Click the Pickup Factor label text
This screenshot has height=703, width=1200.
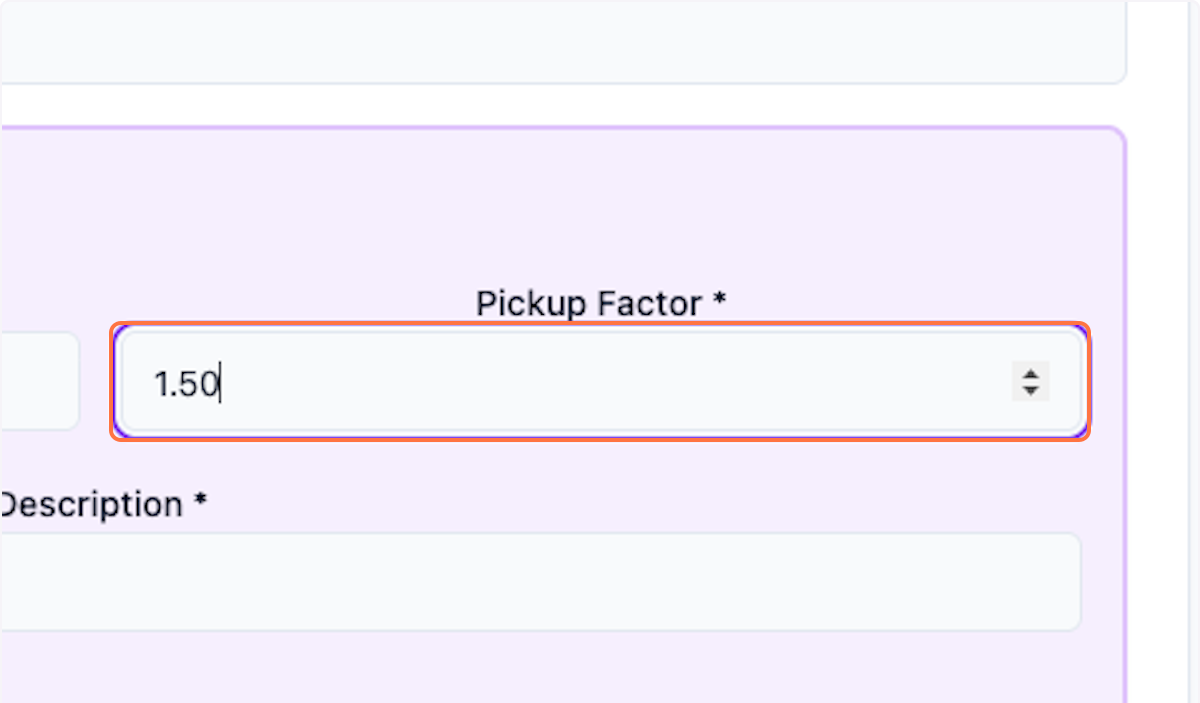588,303
